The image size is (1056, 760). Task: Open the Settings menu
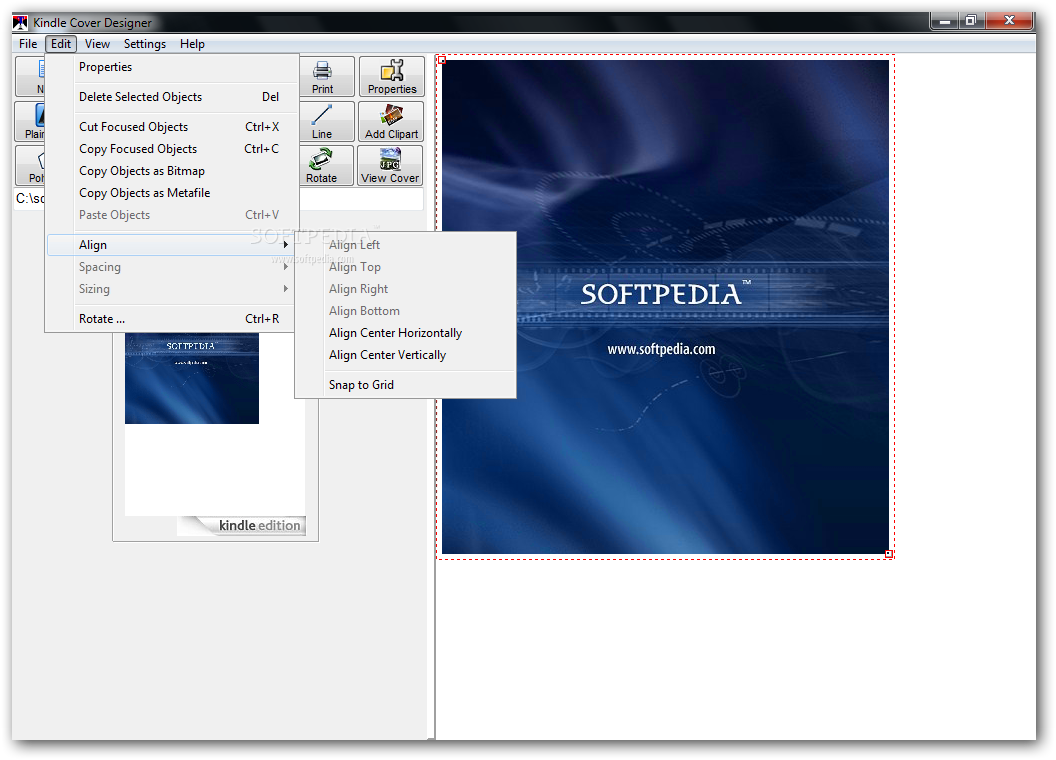(145, 44)
